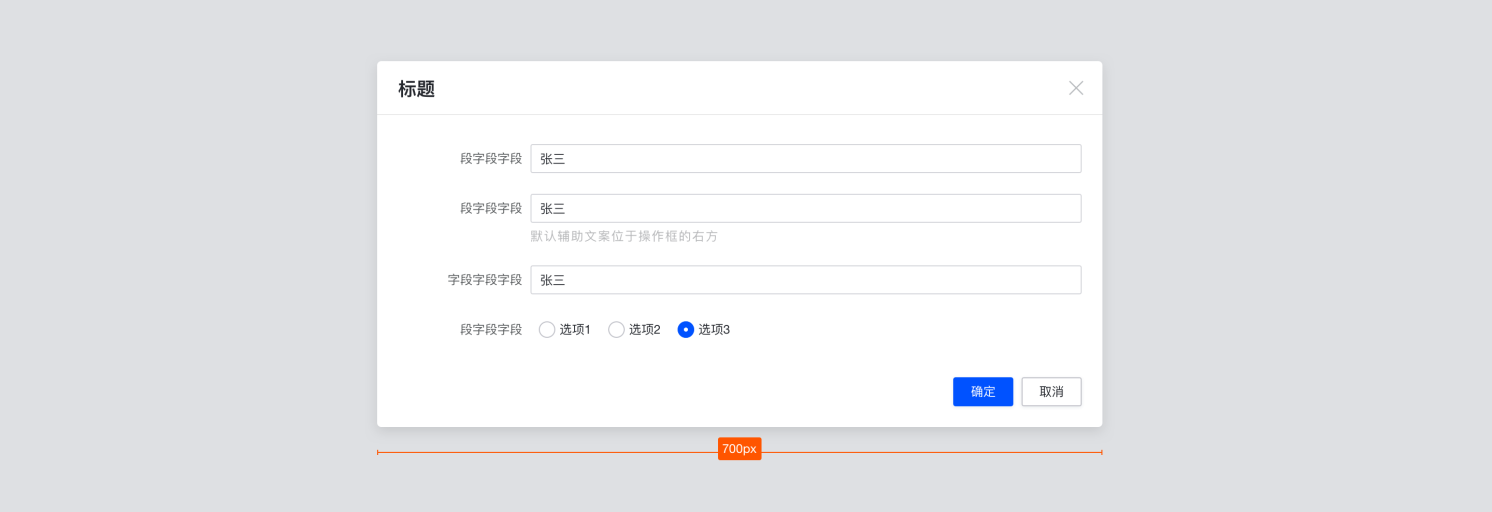Click the 段字段字段 label beside the radio options
The image size is (1492, 512).
491,330
